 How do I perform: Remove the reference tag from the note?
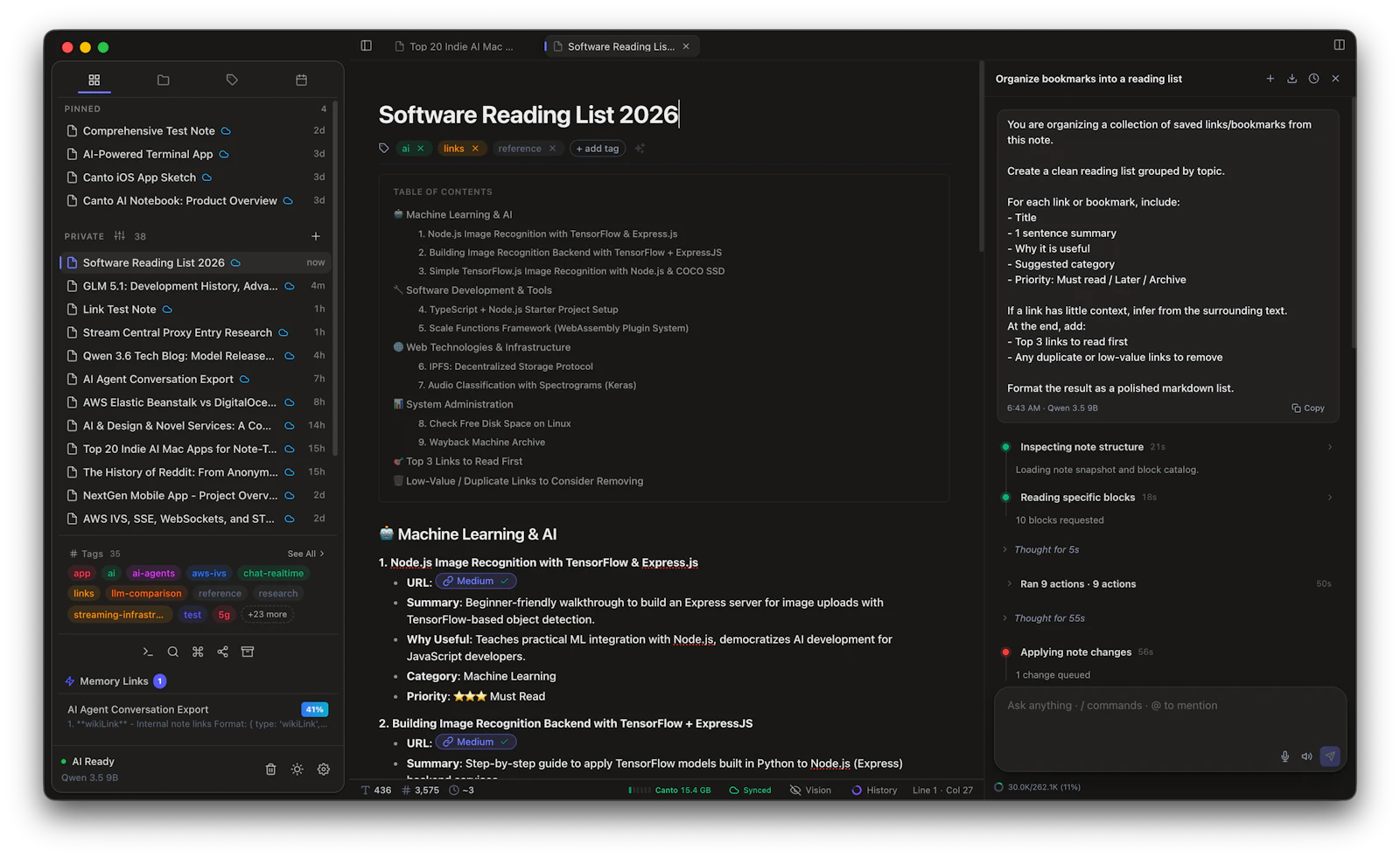(552, 149)
